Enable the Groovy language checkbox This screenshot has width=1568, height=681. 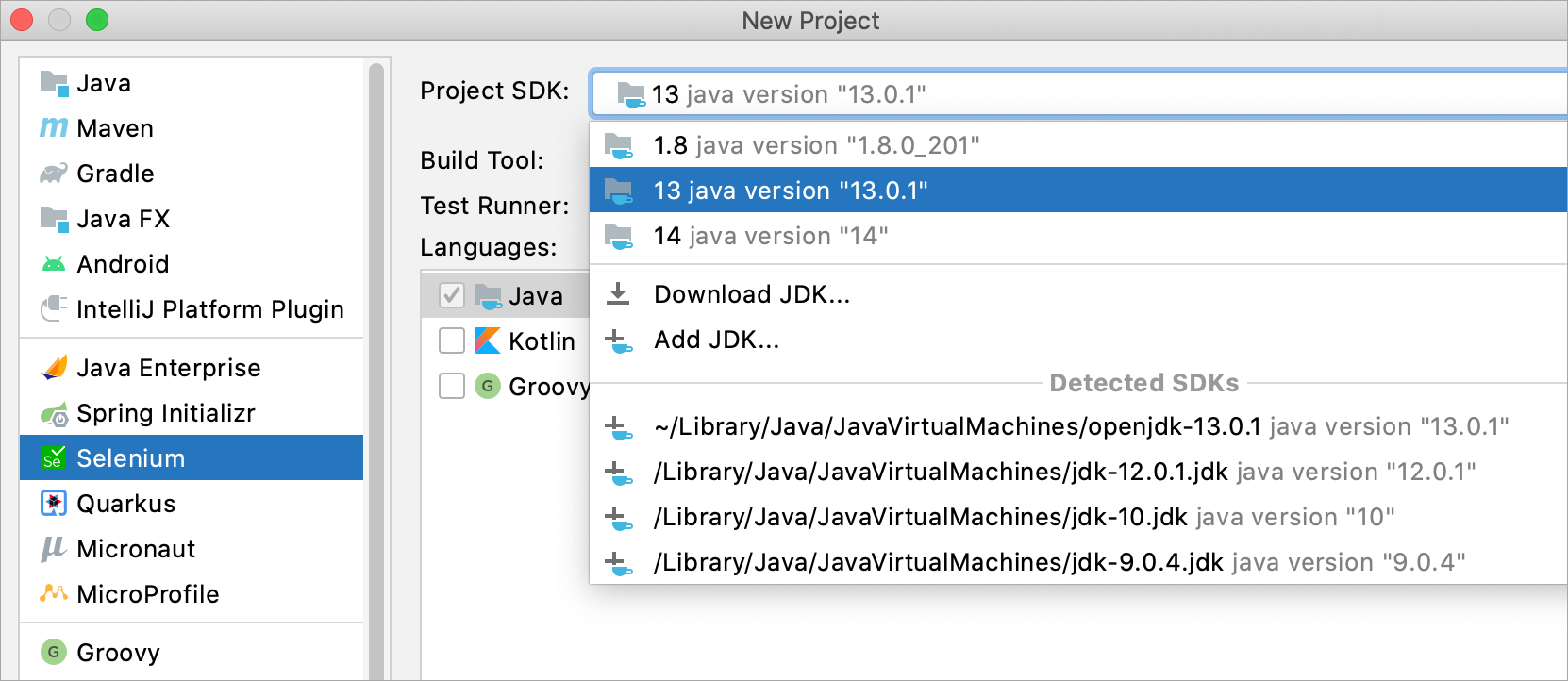452,386
